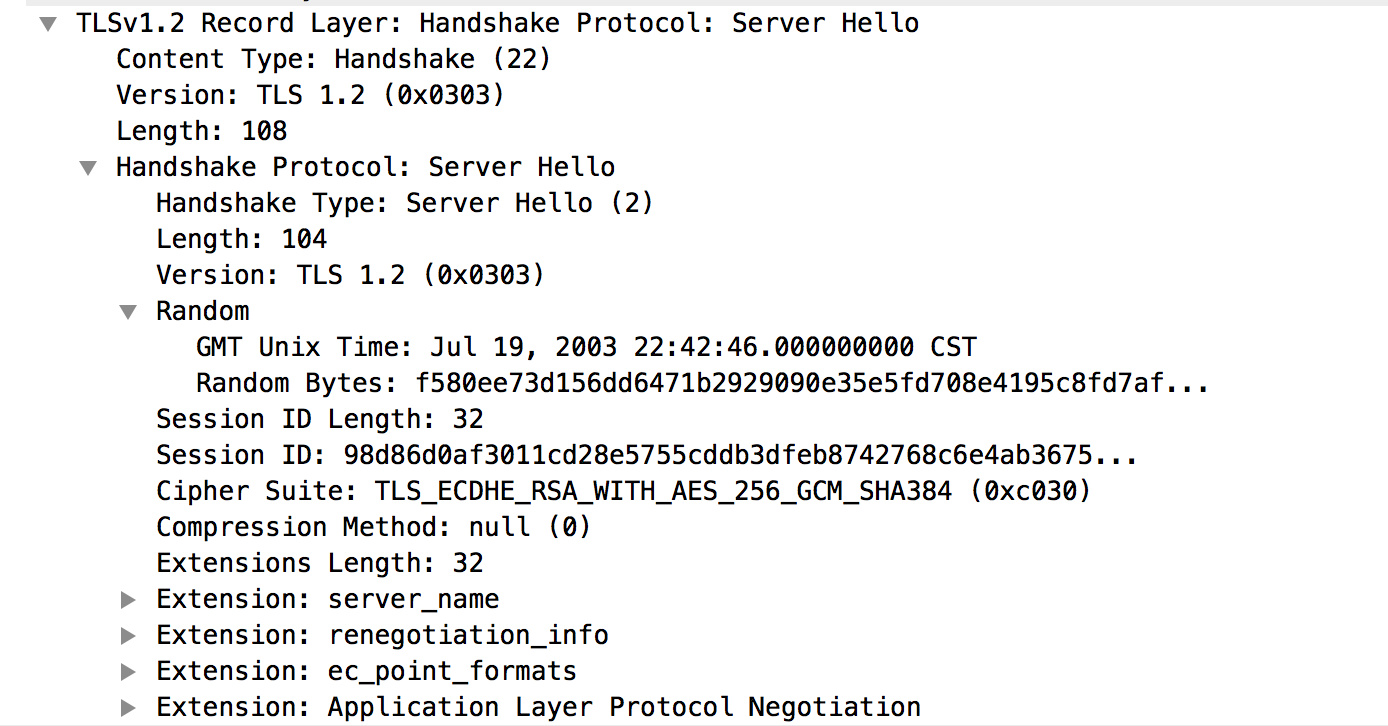
Task: Click the record Length: 108 field
Action: point(202,131)
